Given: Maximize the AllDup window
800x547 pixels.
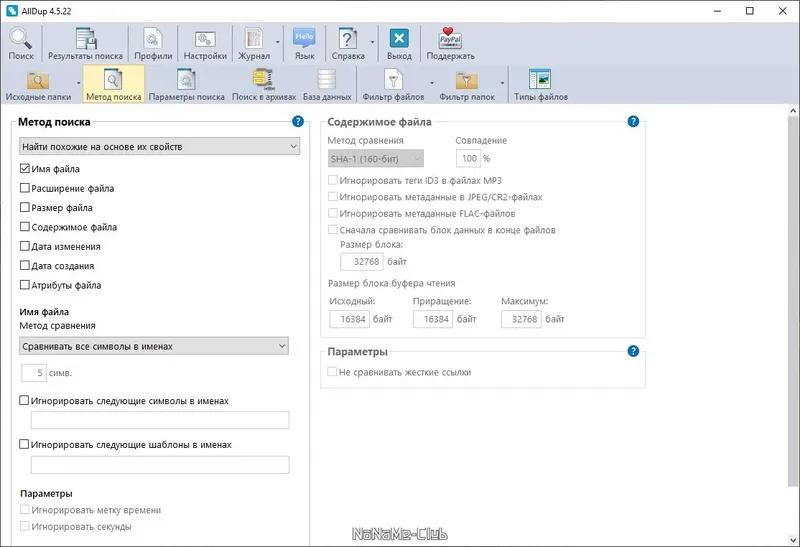Looking at the screenshot, I should click(x=749, y=11).
